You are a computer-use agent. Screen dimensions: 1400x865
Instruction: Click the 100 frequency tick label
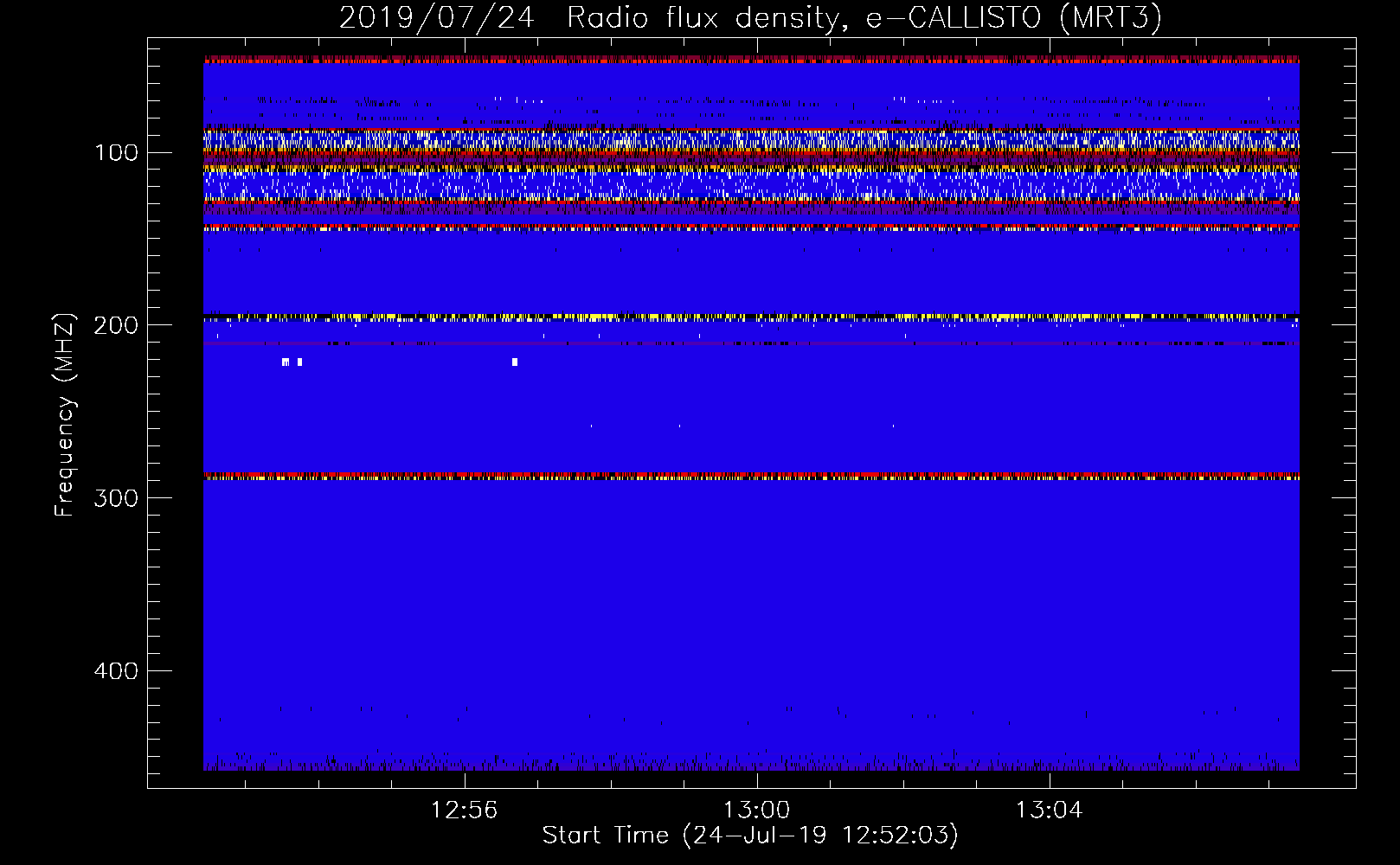(116, 153)
